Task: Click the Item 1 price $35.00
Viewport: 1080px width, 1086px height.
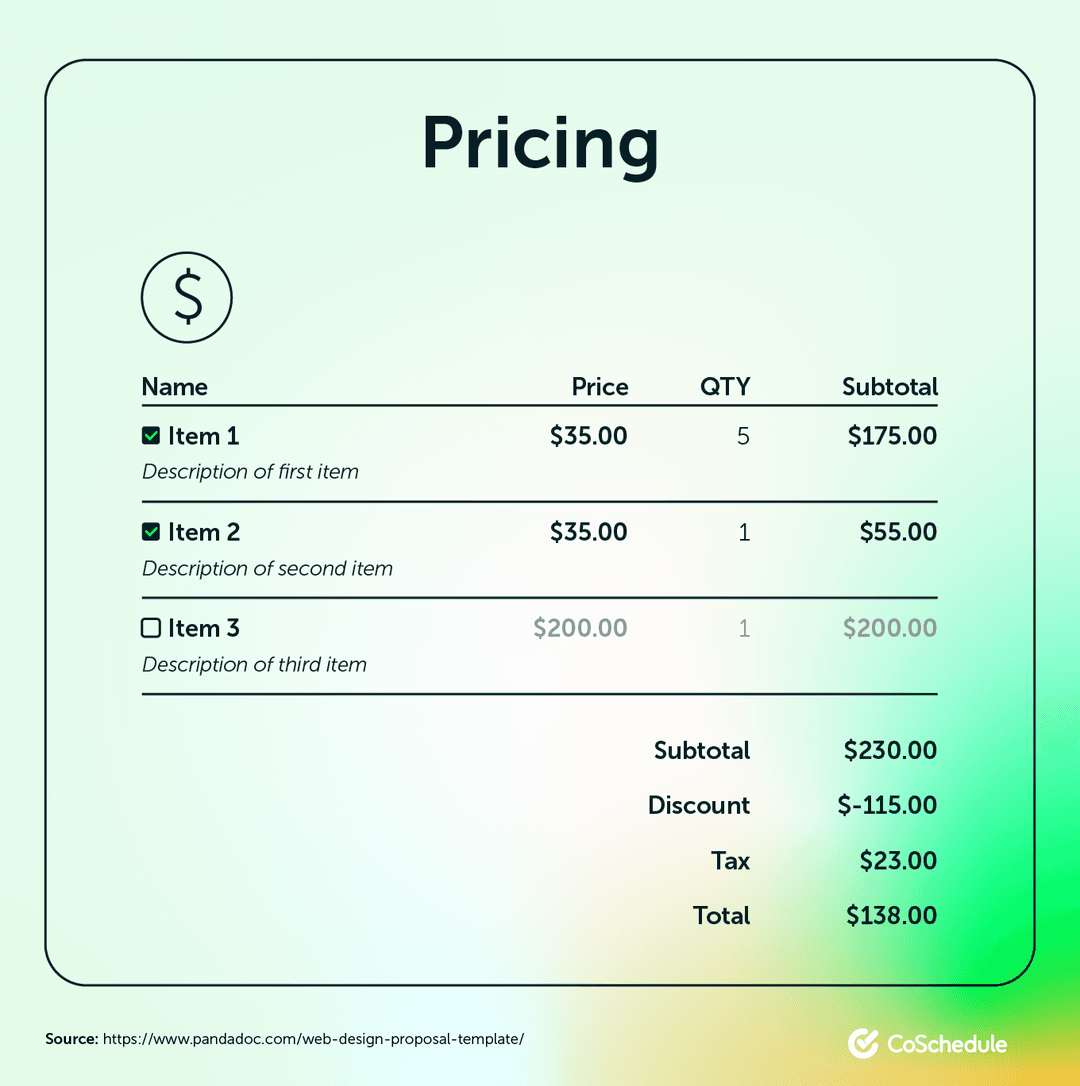Action: point(589,436)
